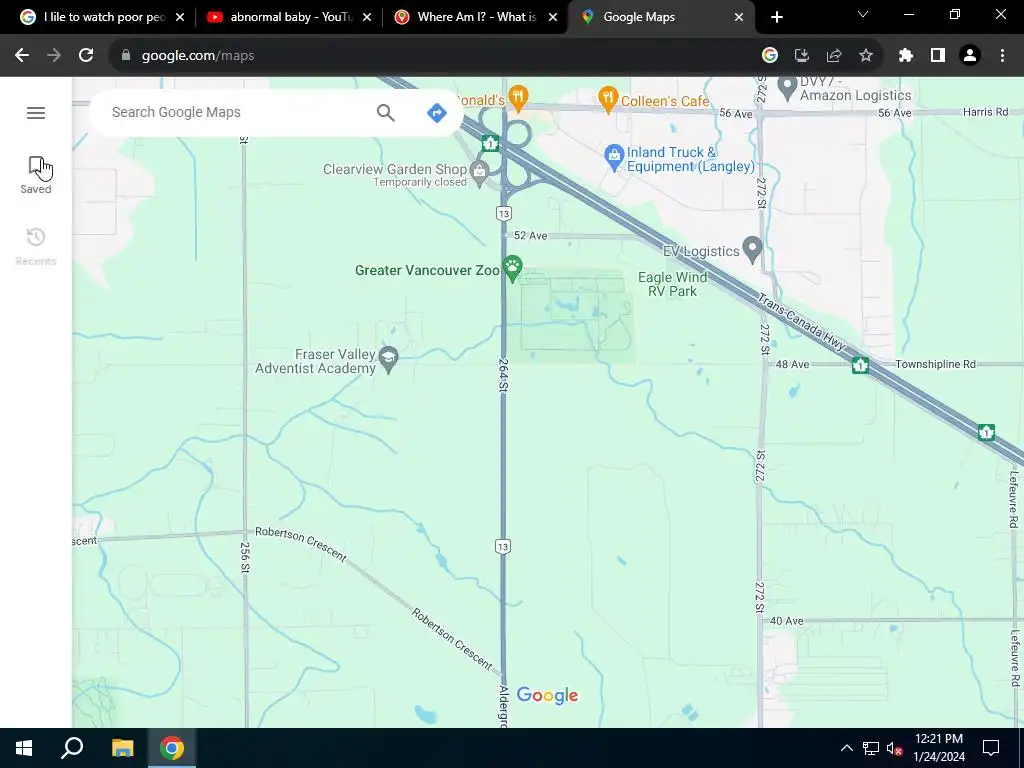Viewport: 1024px width, 768px height.
Task: Open Windows taskbar search
Action: pyautogui.click(x=72, y=748)
